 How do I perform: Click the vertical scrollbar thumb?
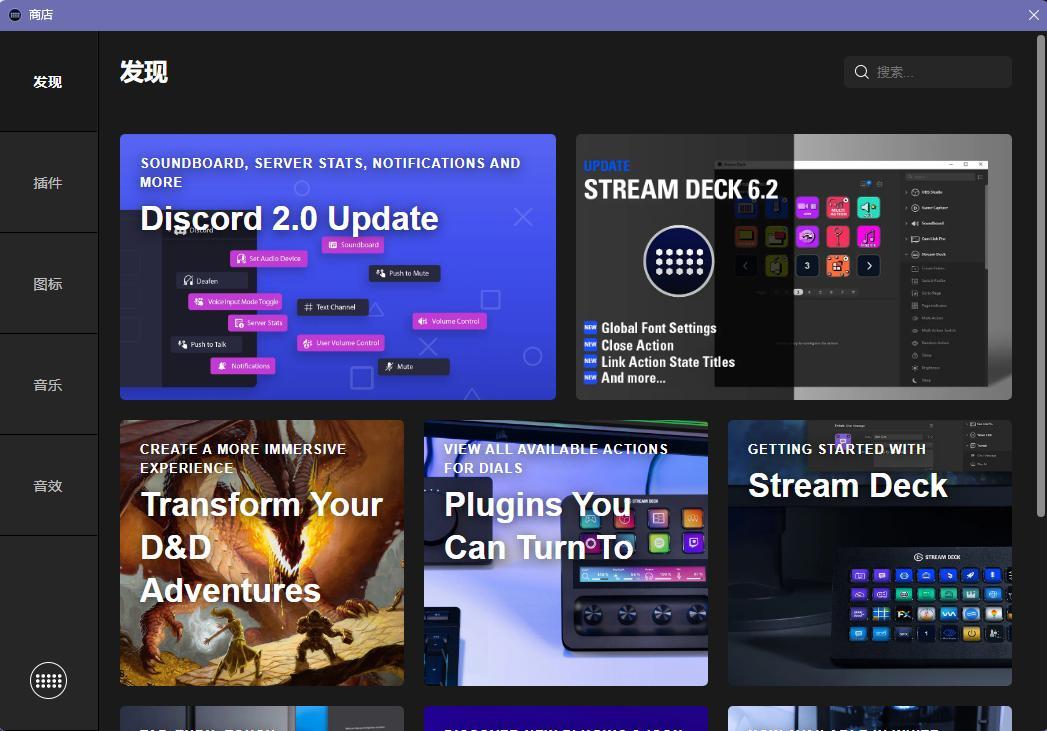[x=1040, y=276]
